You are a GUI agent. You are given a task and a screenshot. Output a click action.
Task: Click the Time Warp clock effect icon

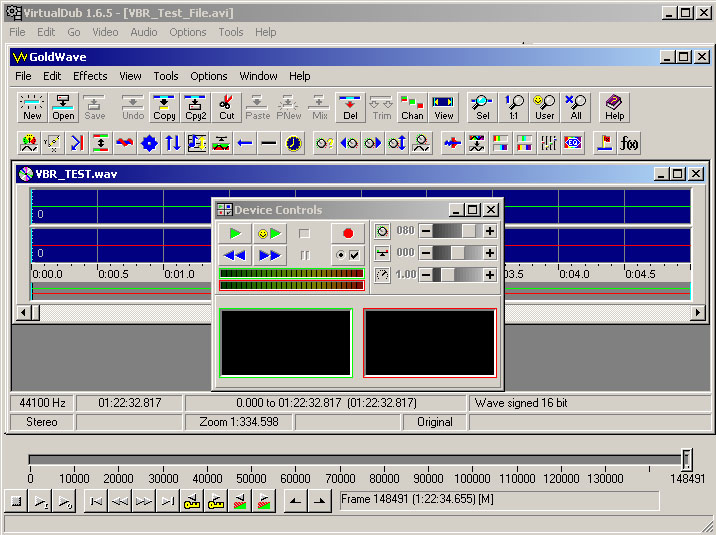pyautogui.click(x=293, y=143)
